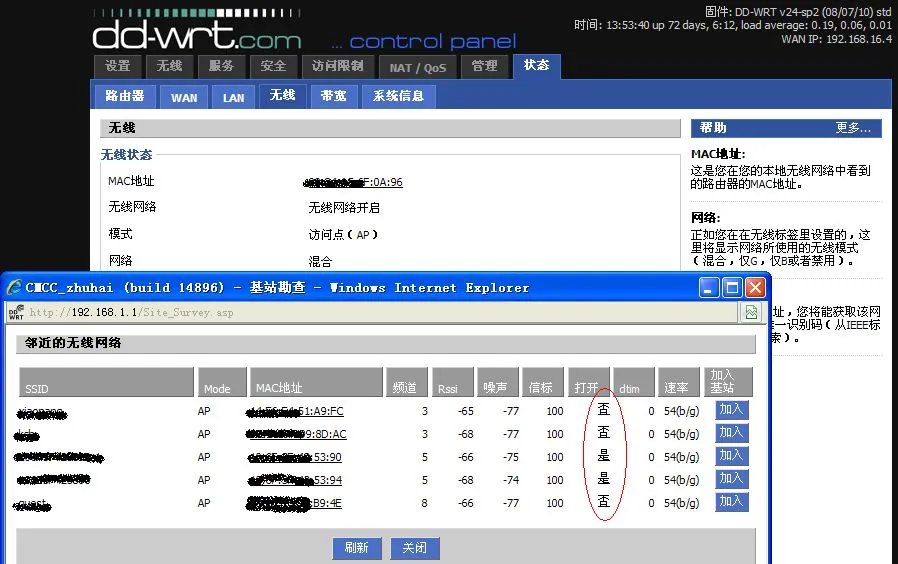Click MAC link ending 53:90
The width and height of the screenshot is (898, 564).
coord(295,457)
